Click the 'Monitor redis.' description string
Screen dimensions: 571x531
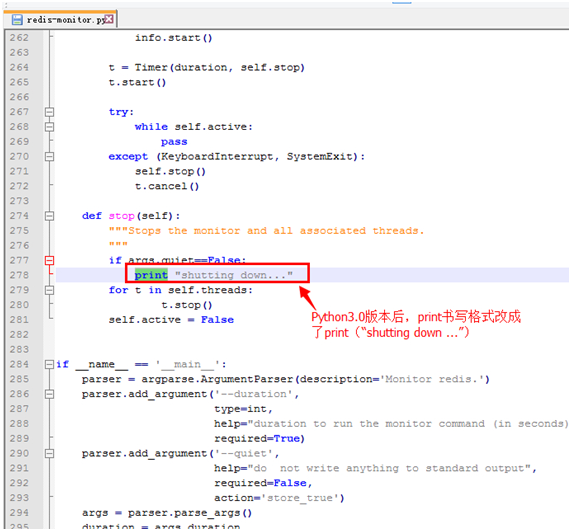pyautogui.click(x=432, y=379)
